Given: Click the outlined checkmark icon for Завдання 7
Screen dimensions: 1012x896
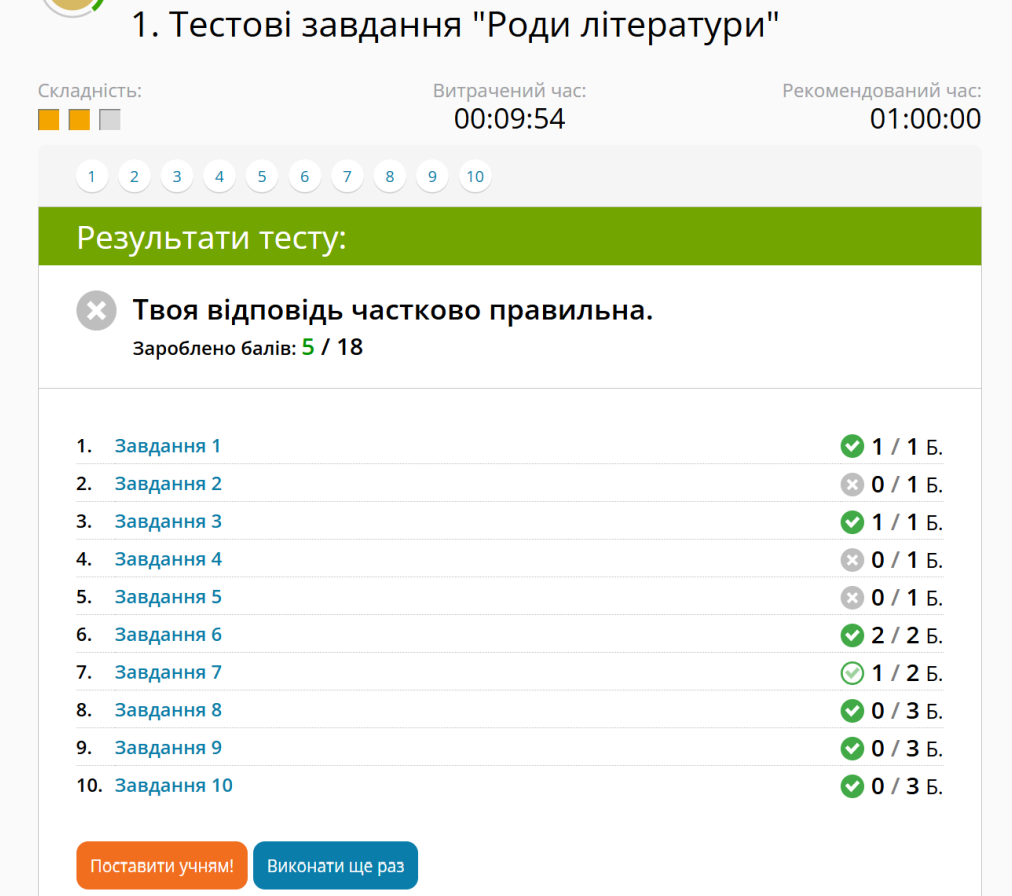Looking at the screenshot, I should 852,673.
